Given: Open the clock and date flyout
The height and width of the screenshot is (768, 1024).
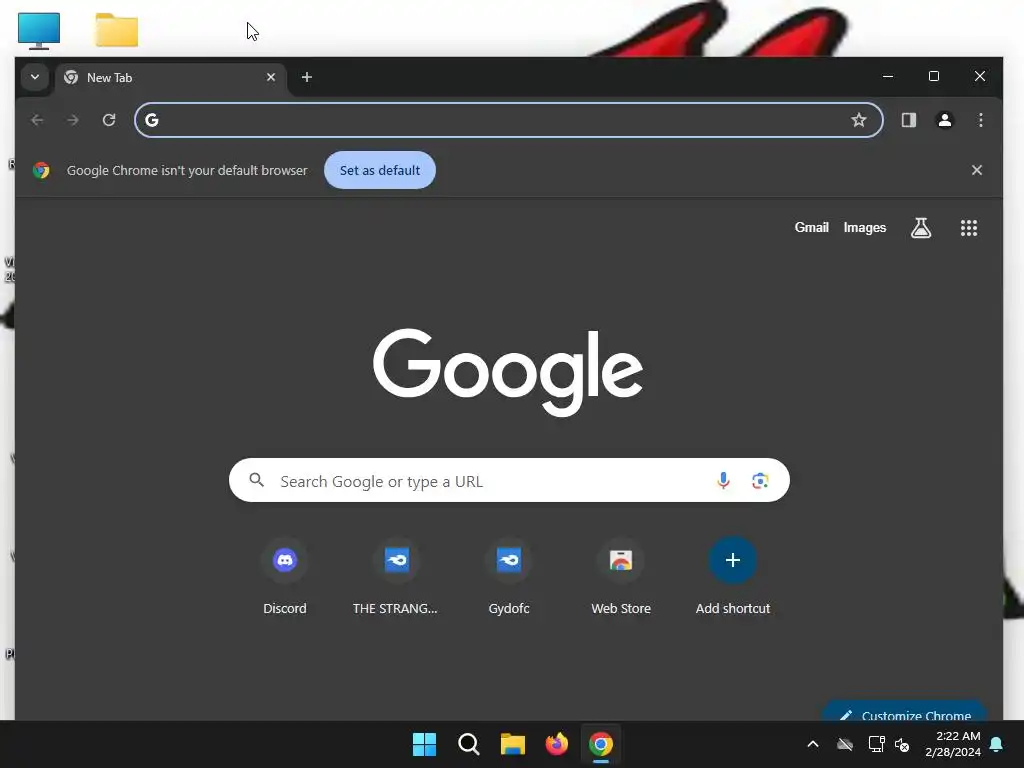Looking at the screenshot, I should coord(952,744).
